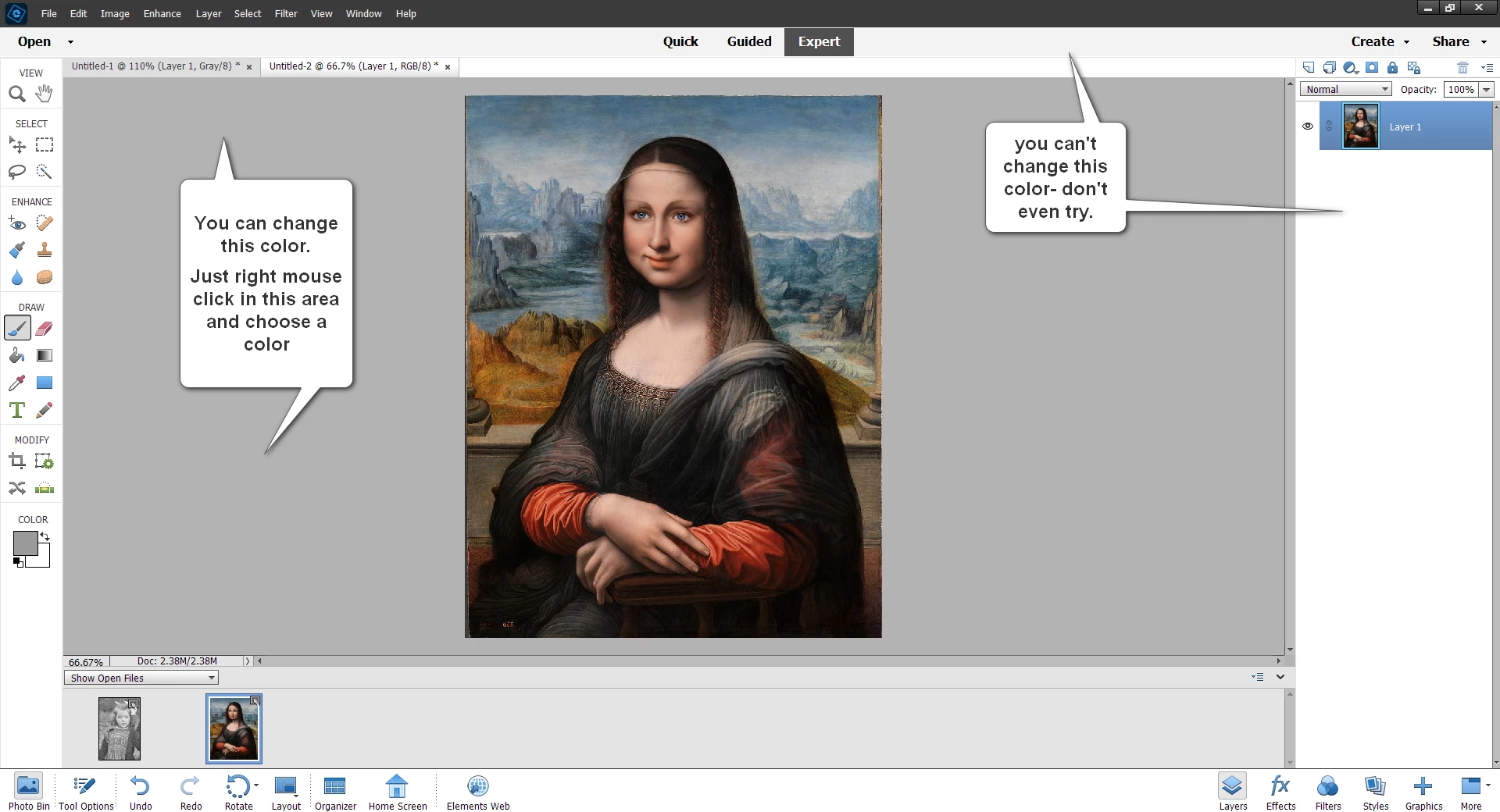Select the Straighten tool
The width and height of the screenshot is (1500, 812).
[45, 489]
